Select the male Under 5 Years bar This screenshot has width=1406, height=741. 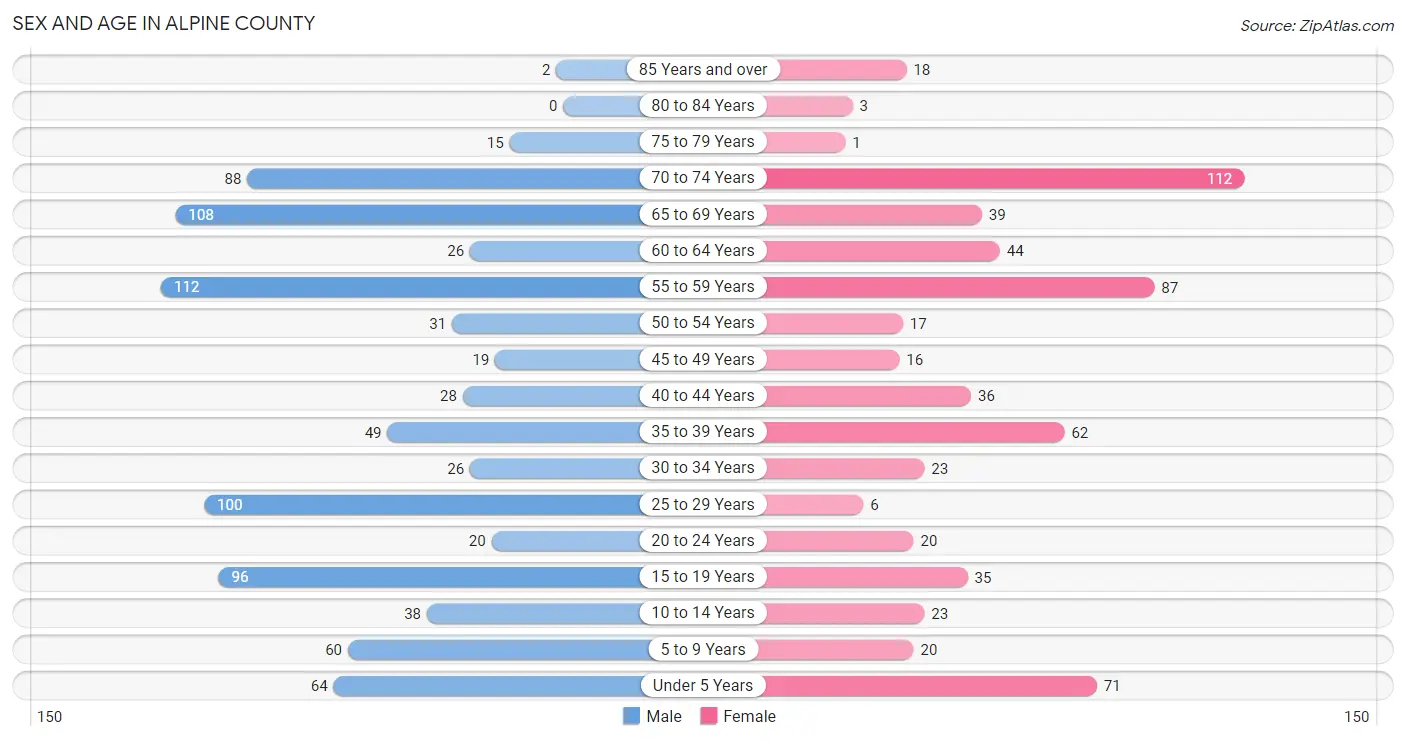click(x=487, y=686)
